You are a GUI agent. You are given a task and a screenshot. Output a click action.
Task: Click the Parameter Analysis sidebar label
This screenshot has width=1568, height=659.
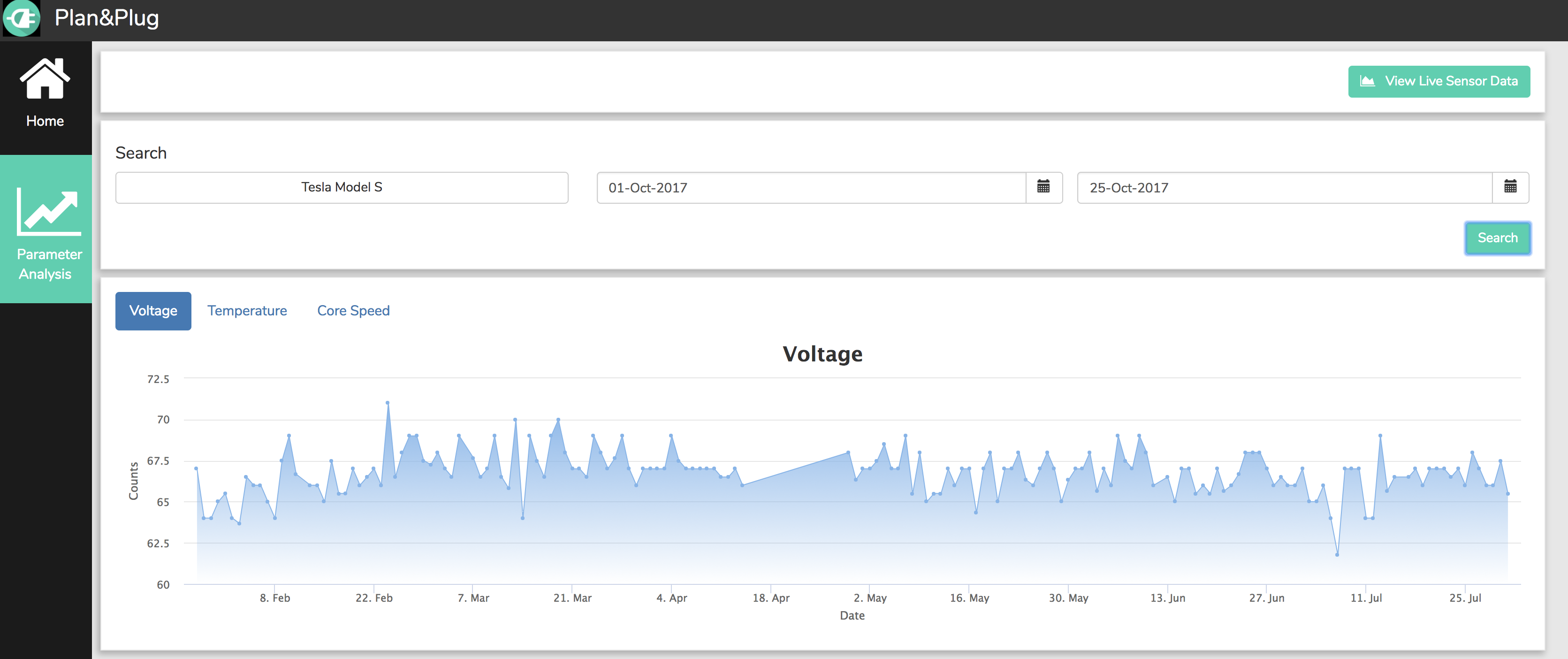coord(49,264)
